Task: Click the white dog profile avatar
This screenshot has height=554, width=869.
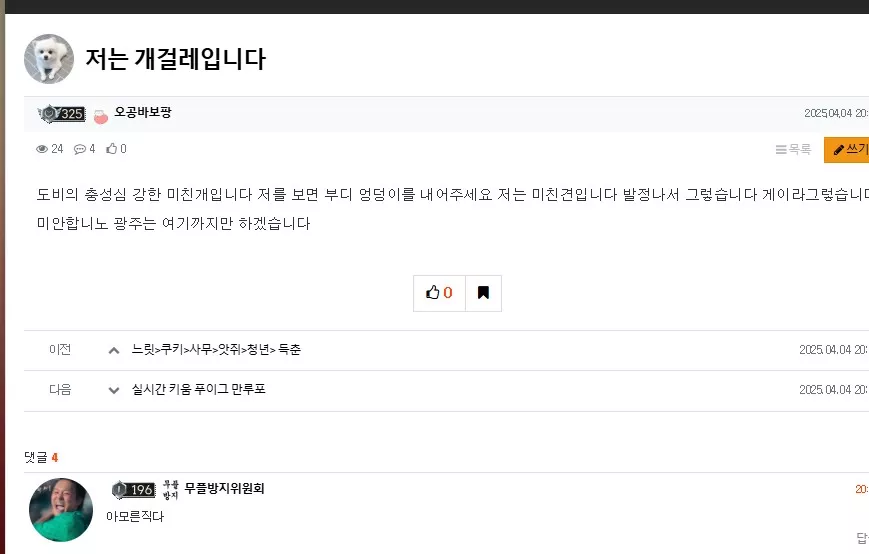Action: tap(49, 59)
